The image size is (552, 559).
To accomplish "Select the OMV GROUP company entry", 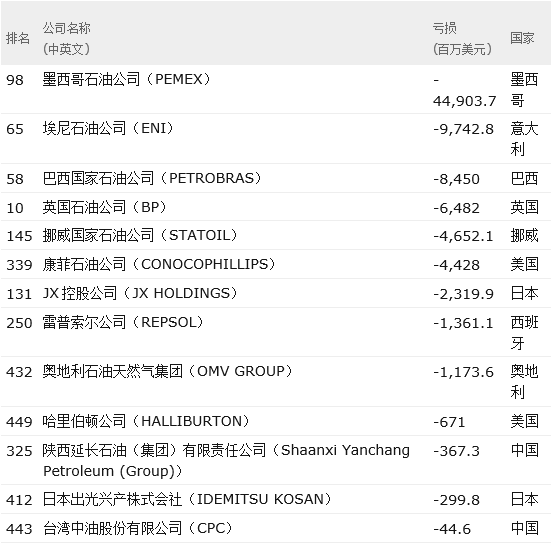I will [x=168, y=371].
